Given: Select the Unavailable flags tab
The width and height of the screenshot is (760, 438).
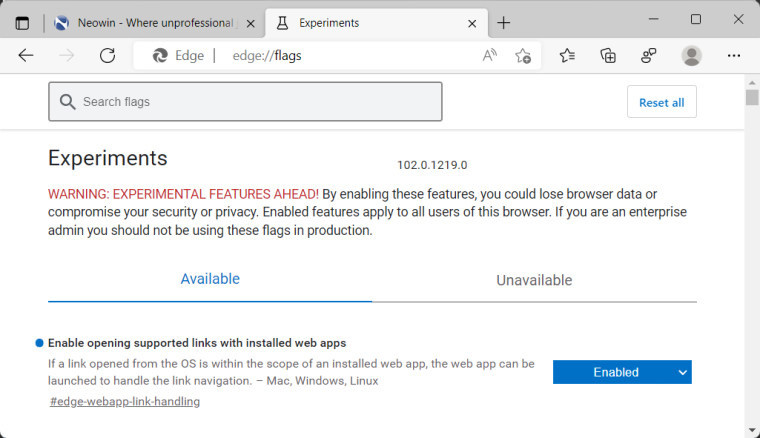Looking at the screenshot, I should (534, 280).
